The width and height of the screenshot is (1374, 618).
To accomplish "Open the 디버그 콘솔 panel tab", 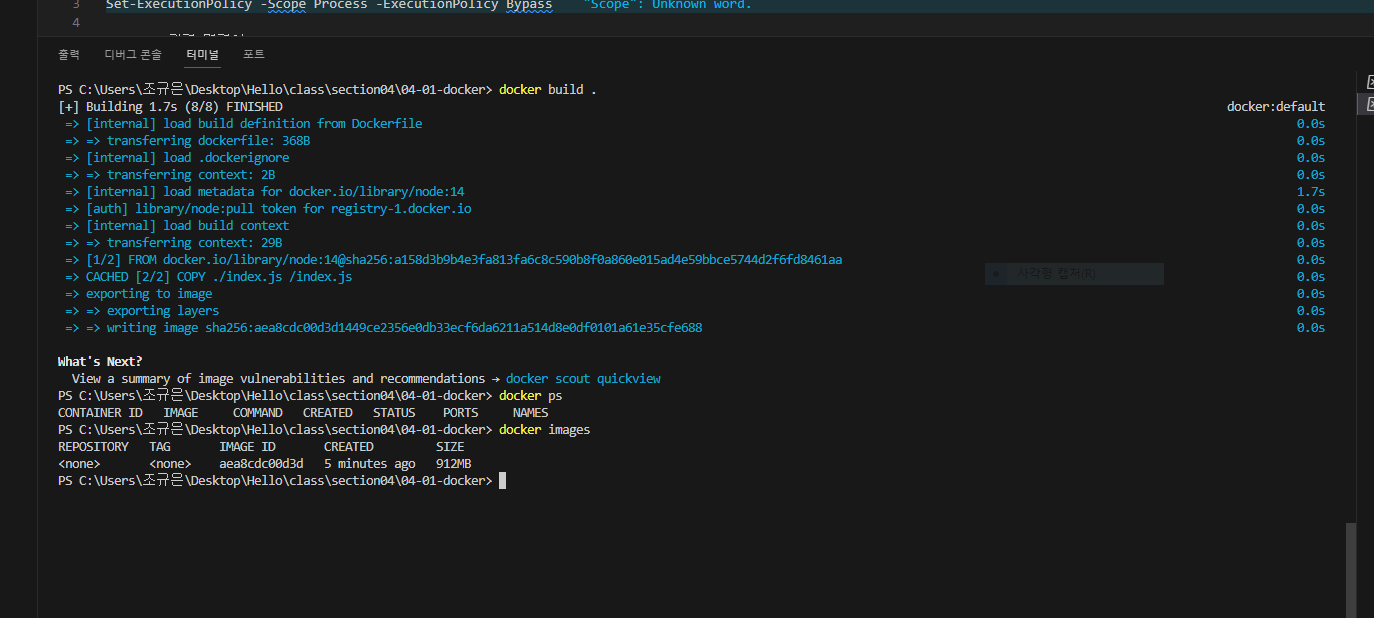I will point(133,54).
